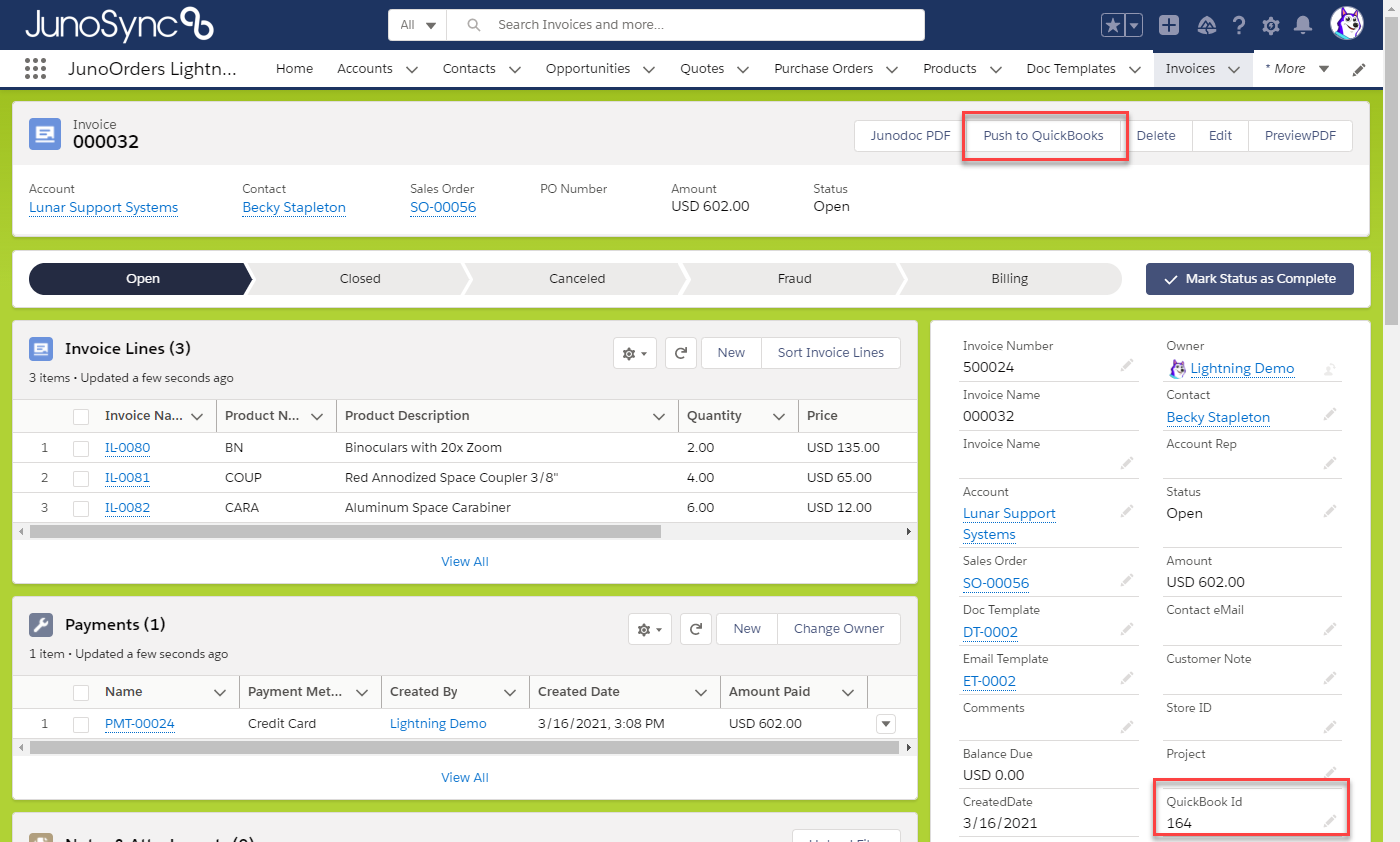Click the JunoSync logo
This screenshot has width=1400, height=842.
(120, 25)
